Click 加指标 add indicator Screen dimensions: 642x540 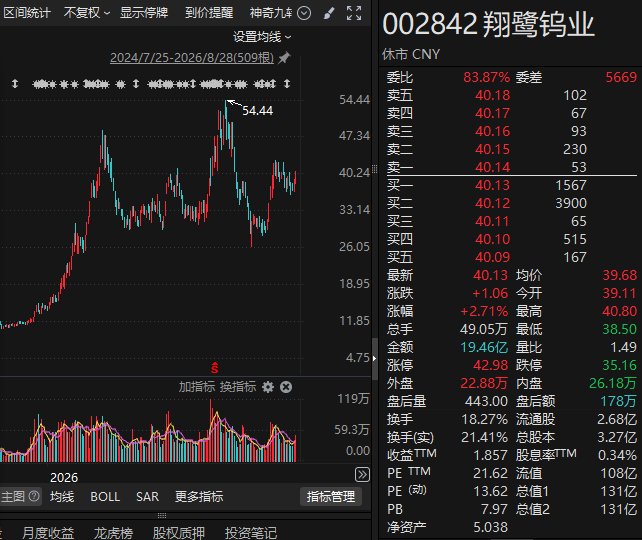click(197, 387)
